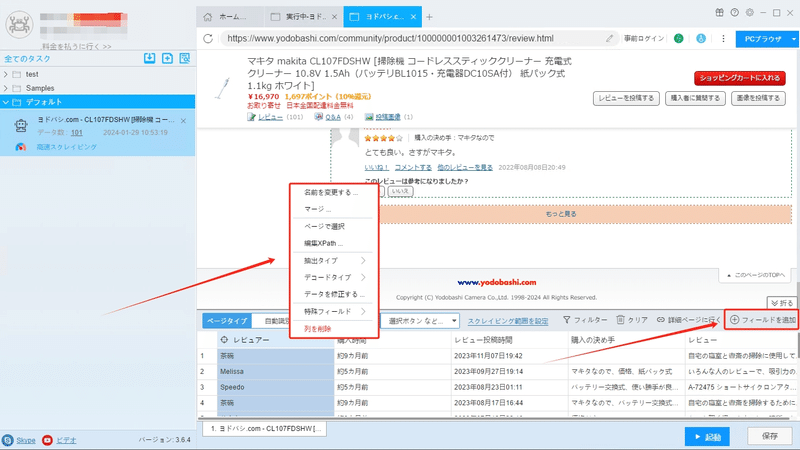Click フィールドを追加 plus button

point(762,320)
